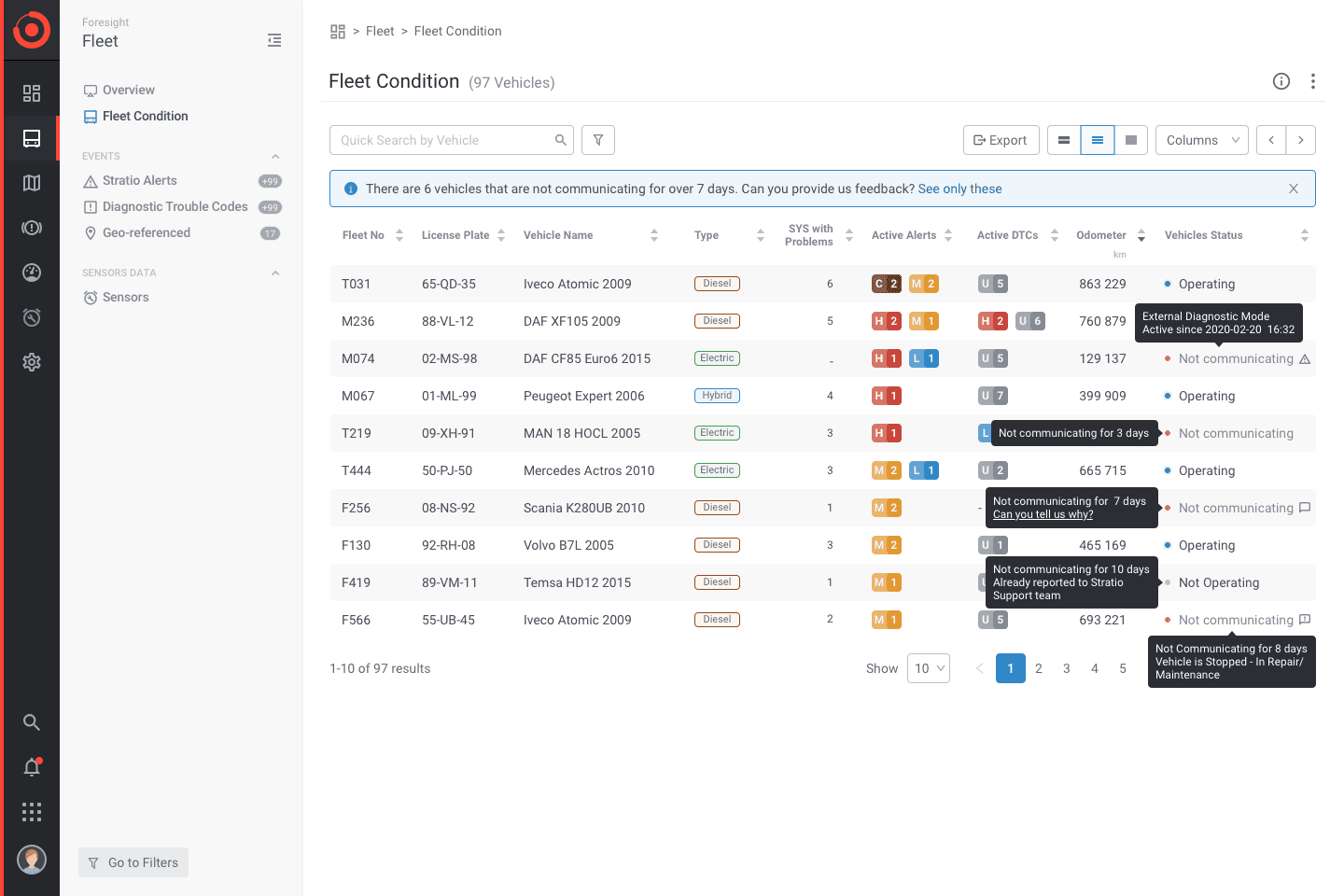Click the Export button
This screenshot has width=1344, height=896.
point(1001,140)
